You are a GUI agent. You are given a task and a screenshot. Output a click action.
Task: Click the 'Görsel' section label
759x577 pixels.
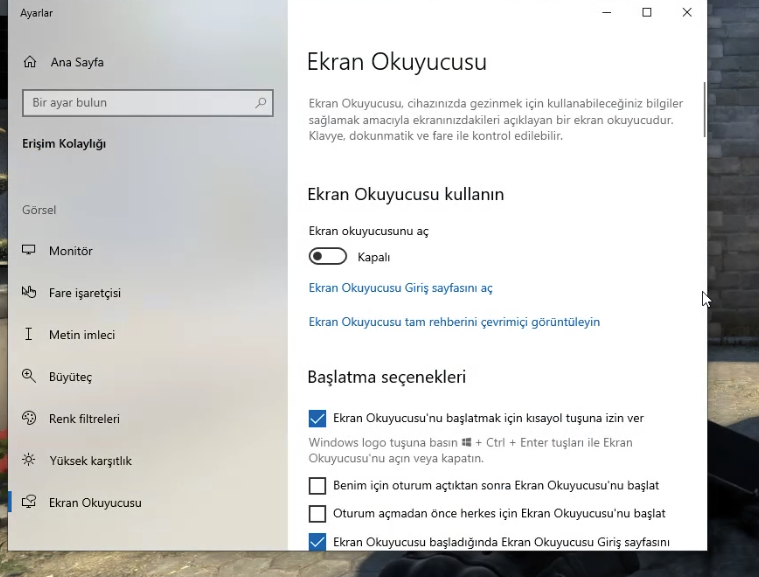click(39, 210)
